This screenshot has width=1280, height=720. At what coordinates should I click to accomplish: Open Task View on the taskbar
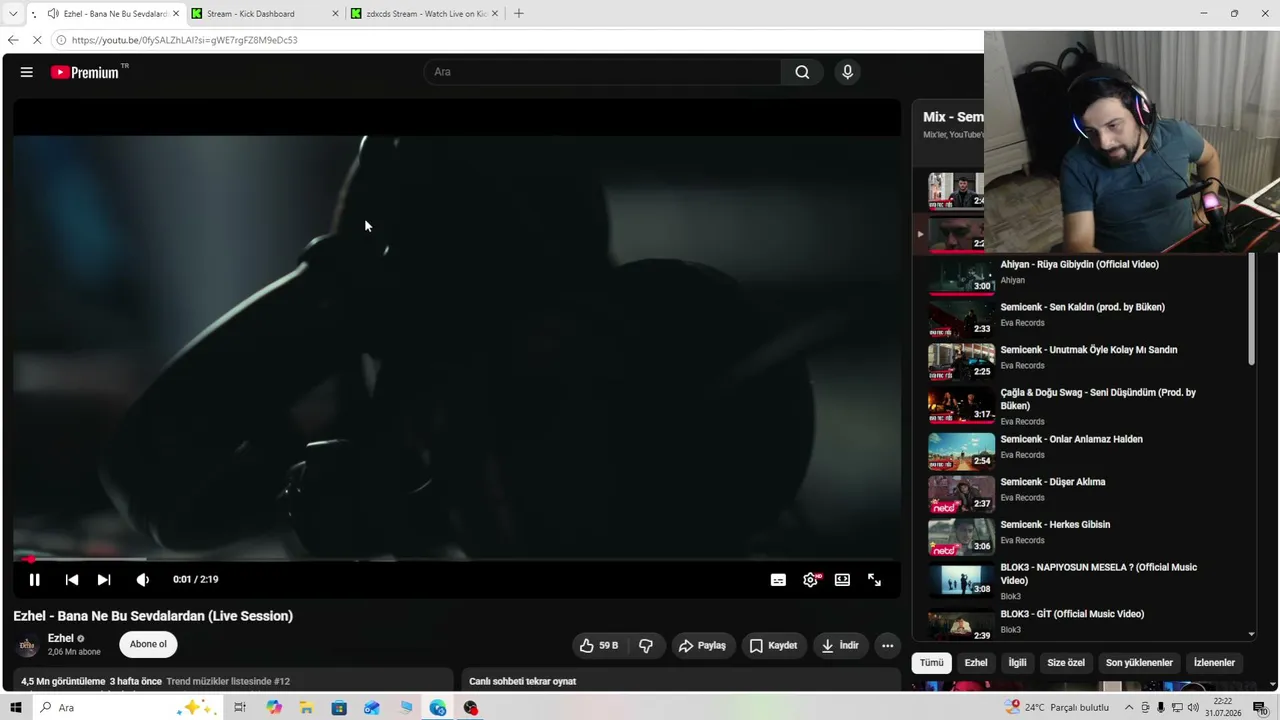coord(240,708)
